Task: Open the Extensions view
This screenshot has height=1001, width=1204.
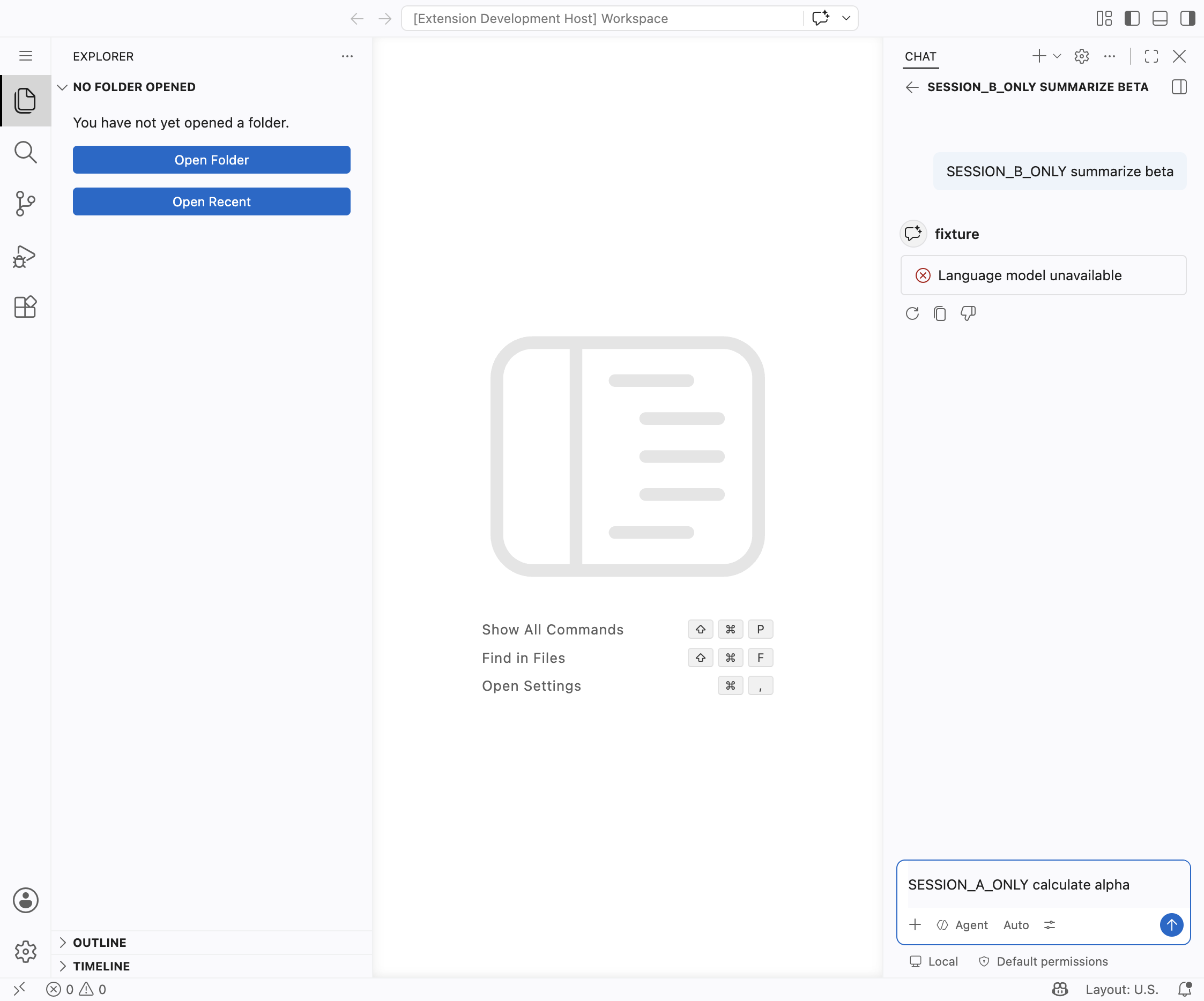Action: (x=25, y=307)
